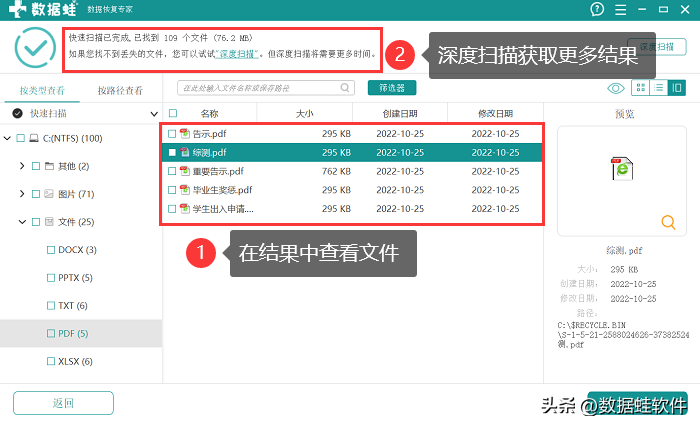Sort by 修改日期 column header
Viewport: 700px width, 427px height.
tap(496, 113)
